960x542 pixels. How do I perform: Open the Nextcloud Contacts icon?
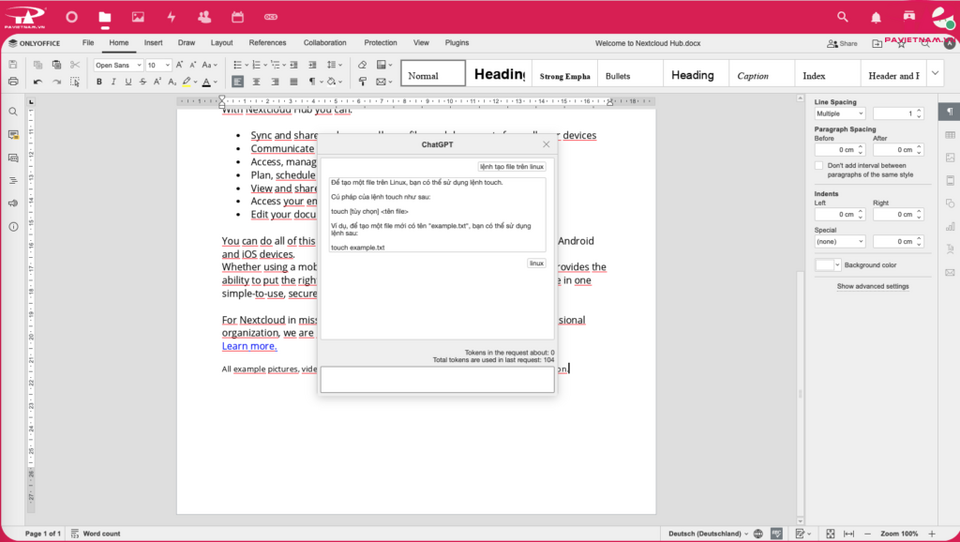204,17
